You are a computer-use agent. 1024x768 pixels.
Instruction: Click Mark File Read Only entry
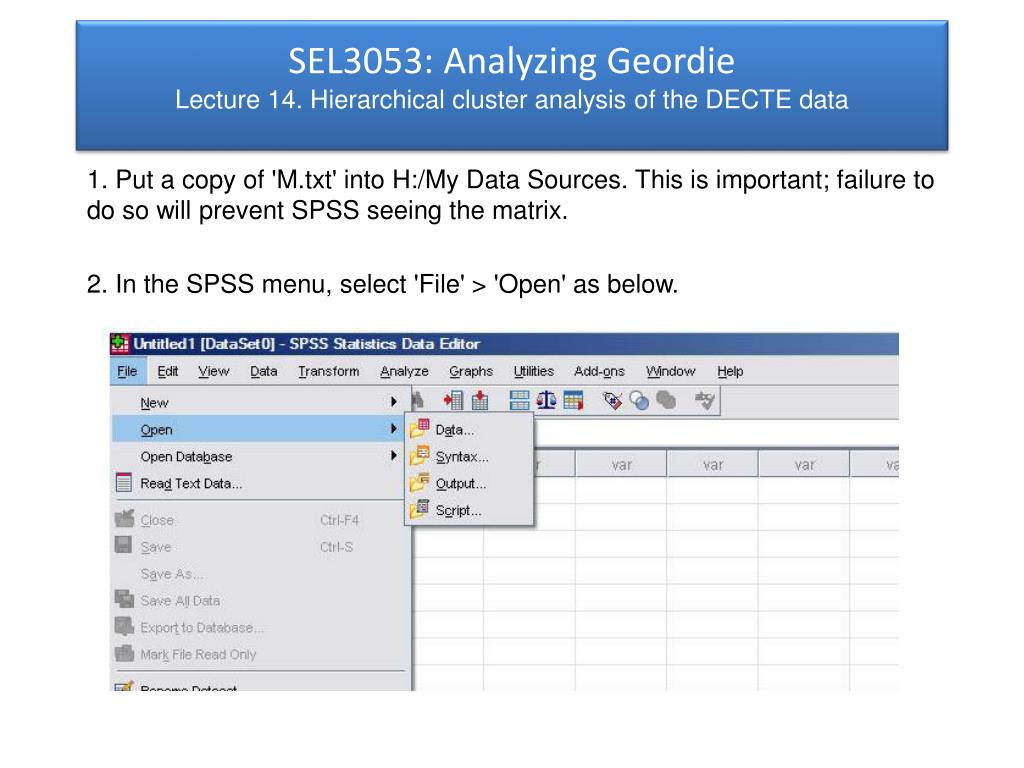click(x=262, y=654)
